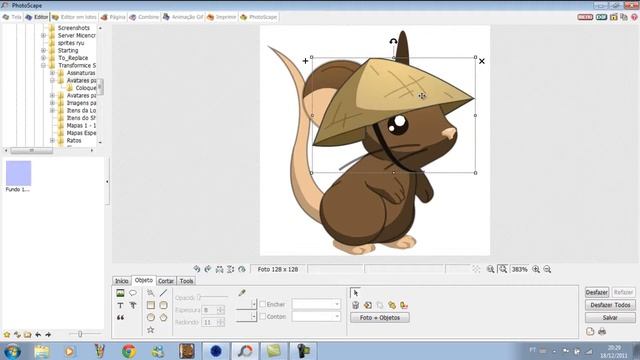Image resolution: width=640 pixels, height=360 pixels.
Task: Click the favorites star icon under the thumbnail panel
Action: click(7, 335)
